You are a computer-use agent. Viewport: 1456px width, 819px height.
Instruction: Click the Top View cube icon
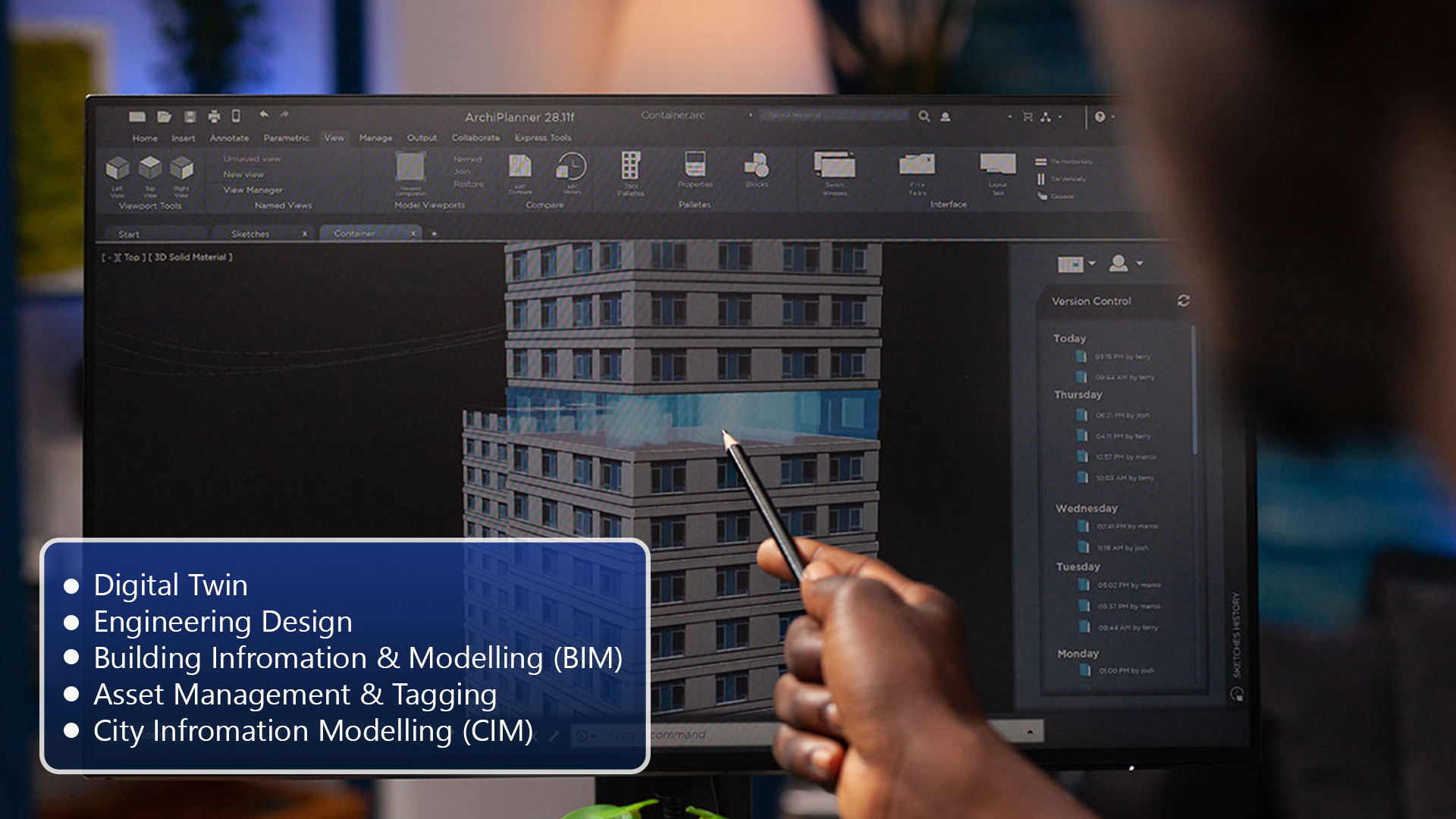(x=150, y=167)
